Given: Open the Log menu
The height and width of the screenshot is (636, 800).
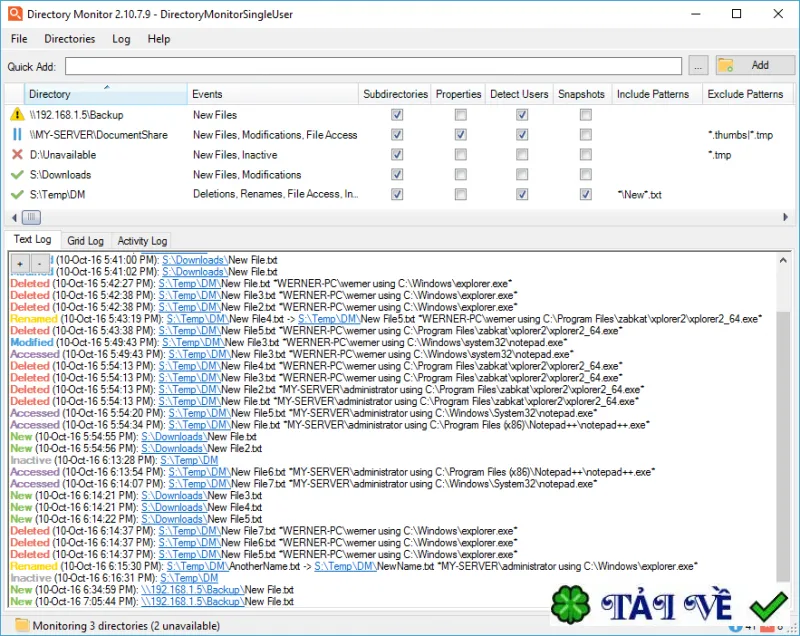Looking at the screenshot, I should pyautogui.click(x=121, y=39).
